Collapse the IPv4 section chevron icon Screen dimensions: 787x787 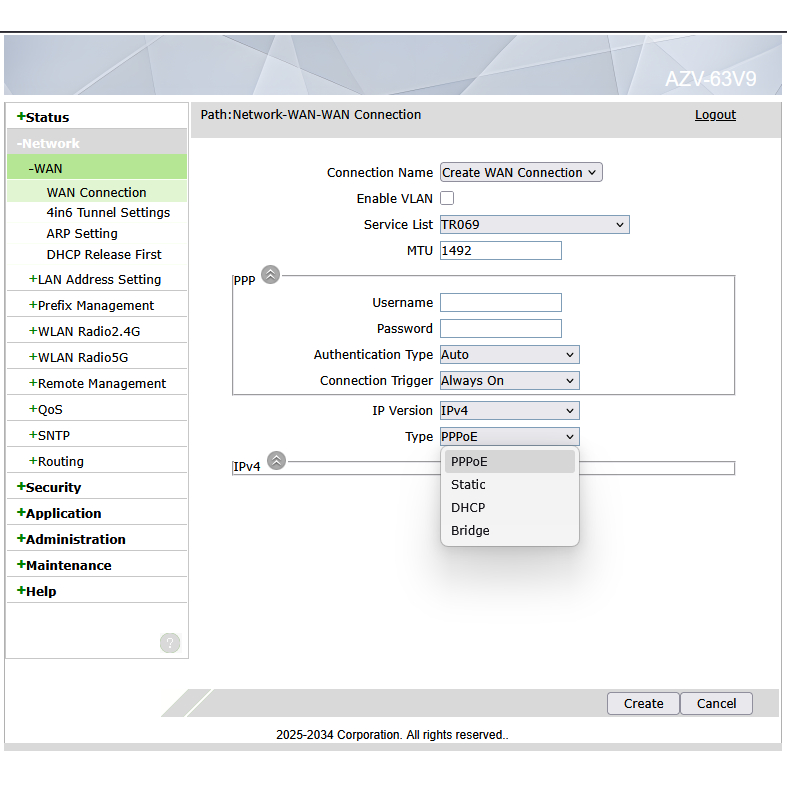pyautogui.click(x=277, y=461)
